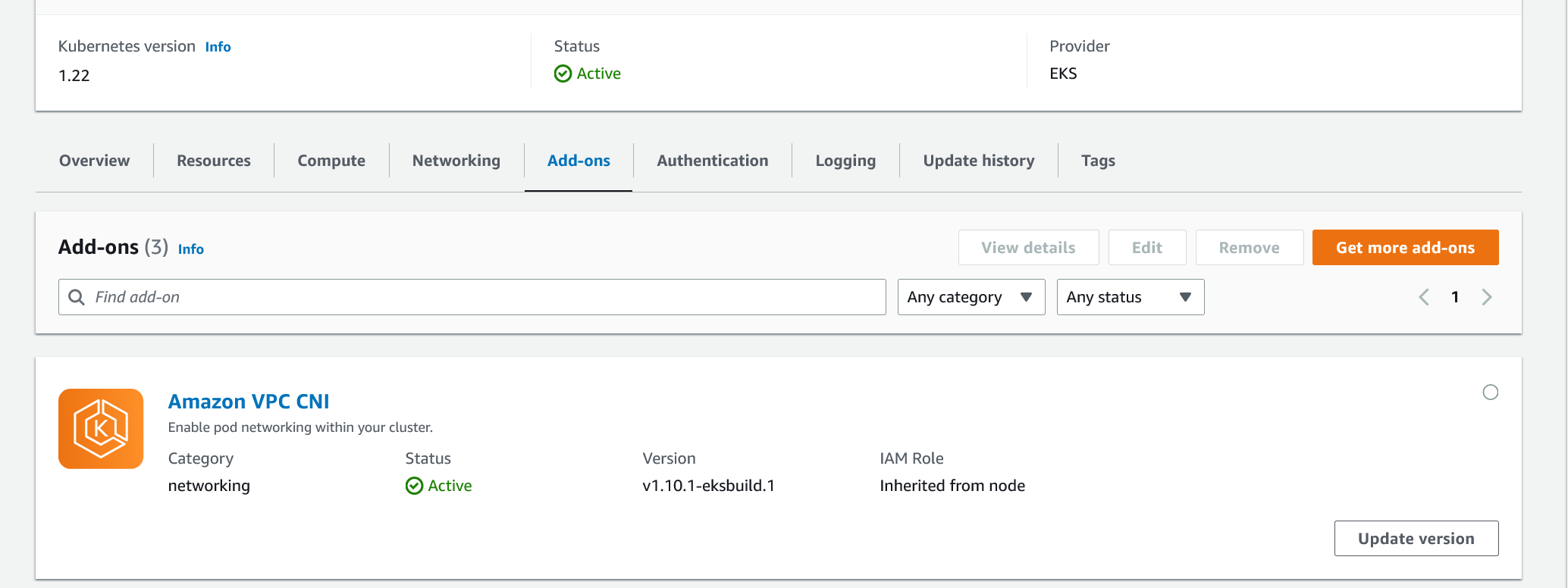Open the Authentication tab
Image resolution: width=1568 pixels, height=588 pixels.
(713, 161)
